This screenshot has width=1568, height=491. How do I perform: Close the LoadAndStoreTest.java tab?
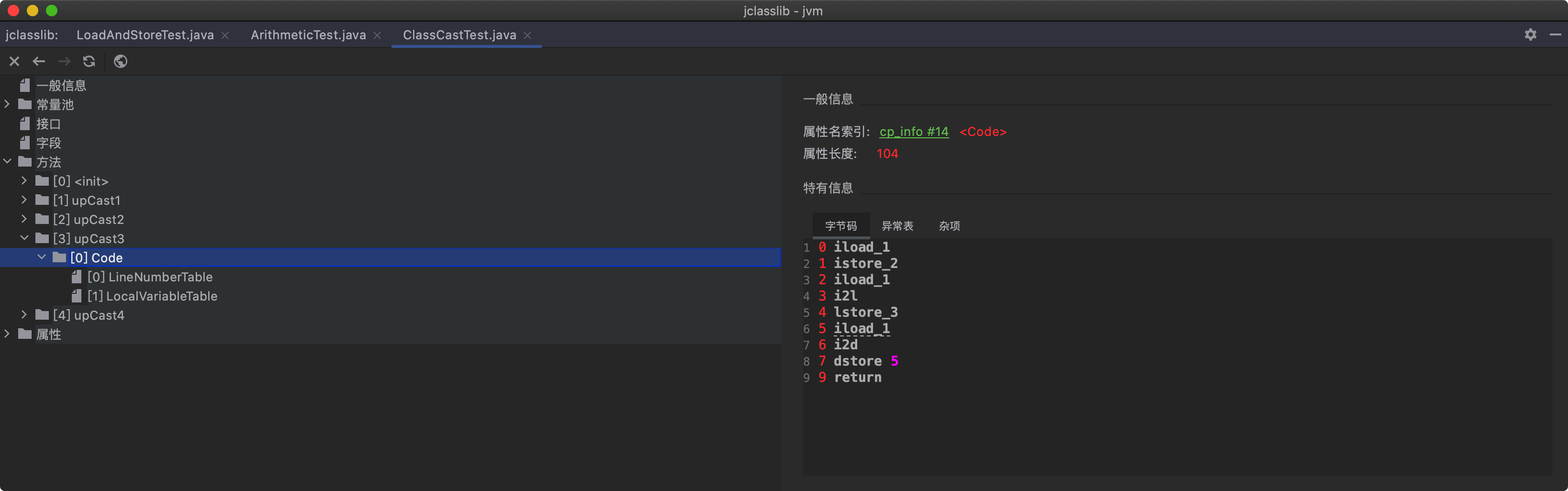(x=225, y=35)
